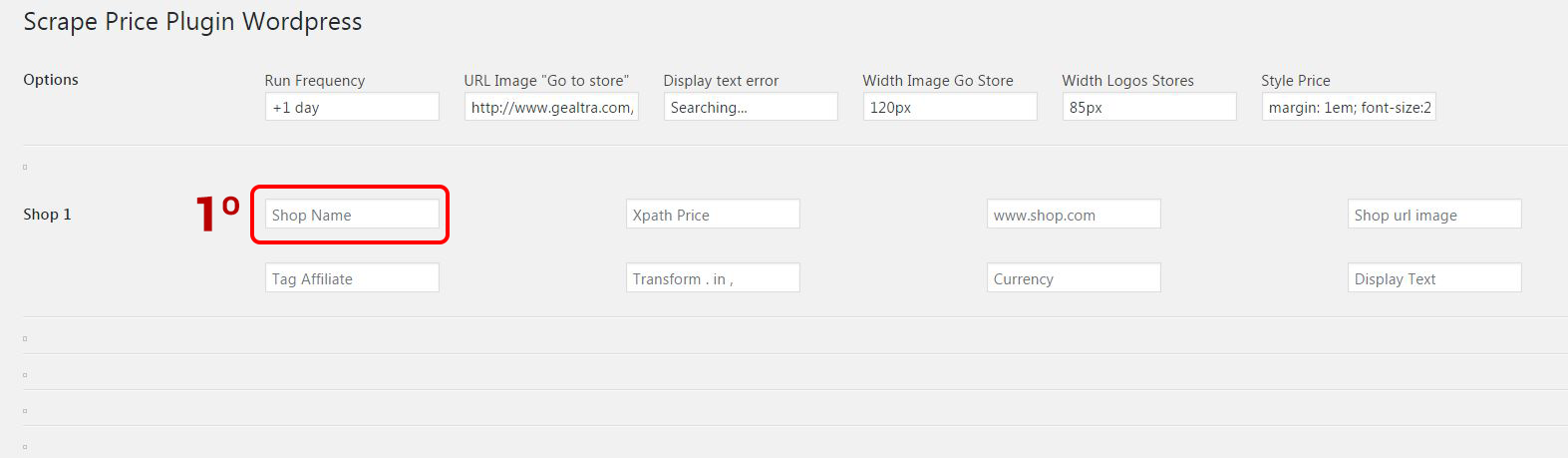This screenshot has width=1568, height=458.
Task: Focus the Style Price input with margin text
Action: point(1348,107)
